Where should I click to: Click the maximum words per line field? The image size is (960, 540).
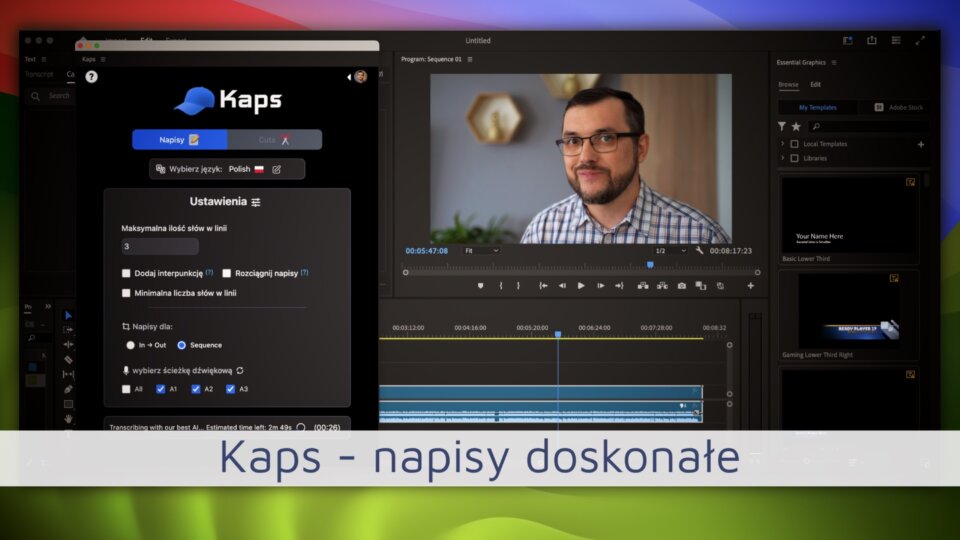pyautogui.click(x=160, y=246)
